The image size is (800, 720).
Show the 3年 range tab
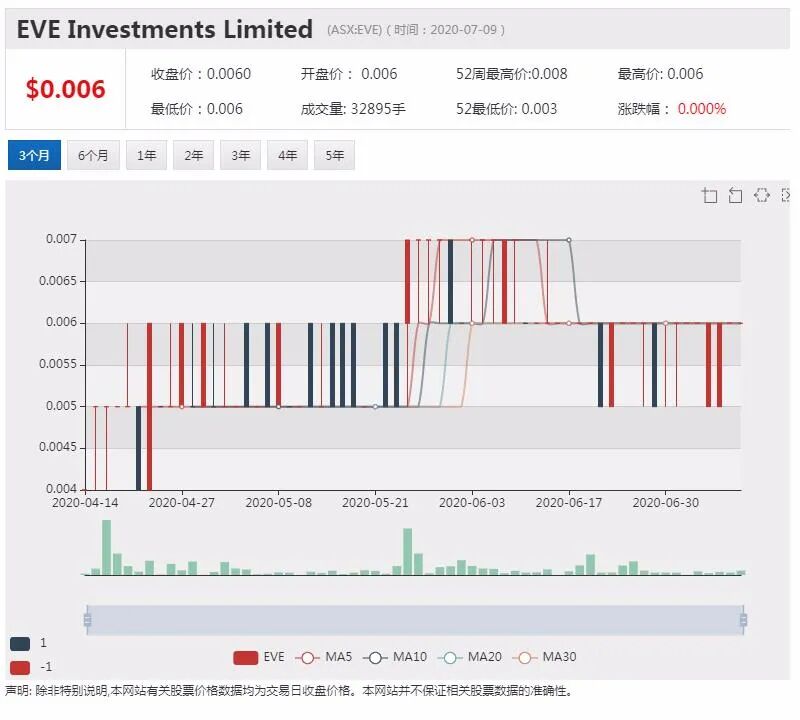coord(240,155)
